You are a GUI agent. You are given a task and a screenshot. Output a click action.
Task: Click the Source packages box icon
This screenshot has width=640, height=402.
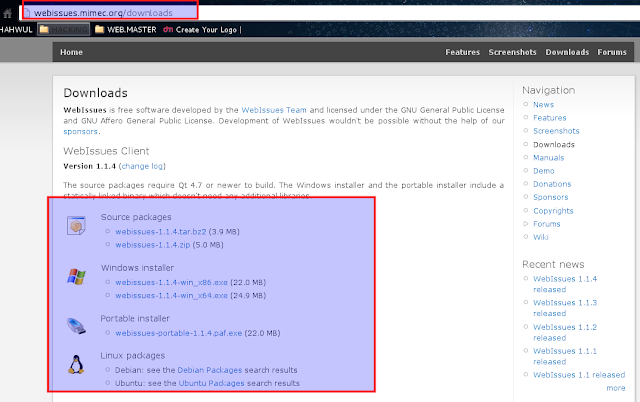pyautogui.click(x=76, y=225)
